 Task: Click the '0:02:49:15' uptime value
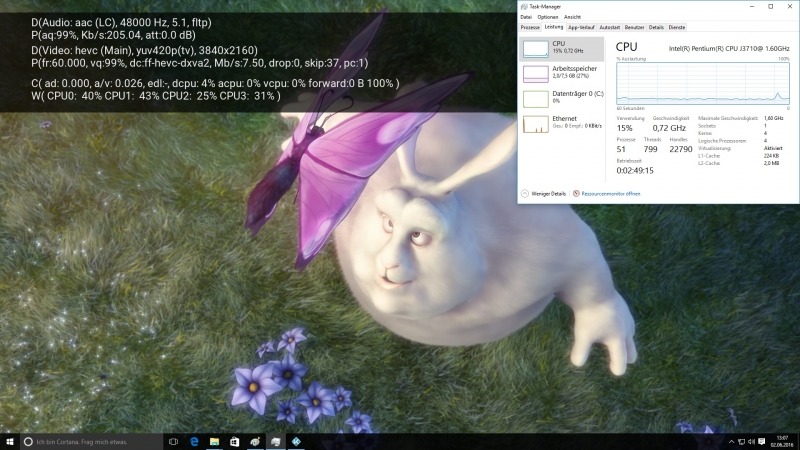click(635, 170)
